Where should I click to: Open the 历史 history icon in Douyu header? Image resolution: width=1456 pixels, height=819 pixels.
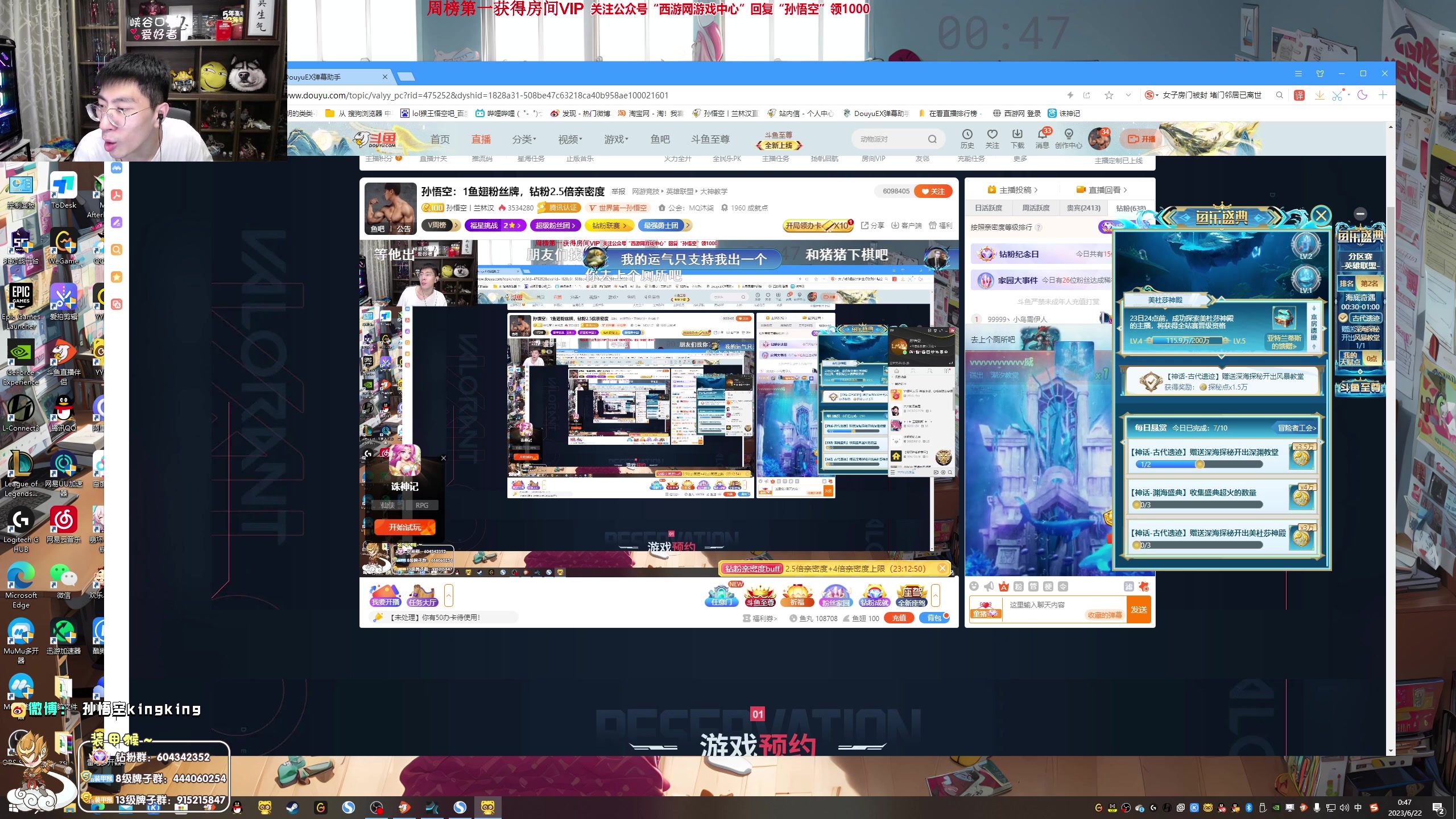point(967,139)
